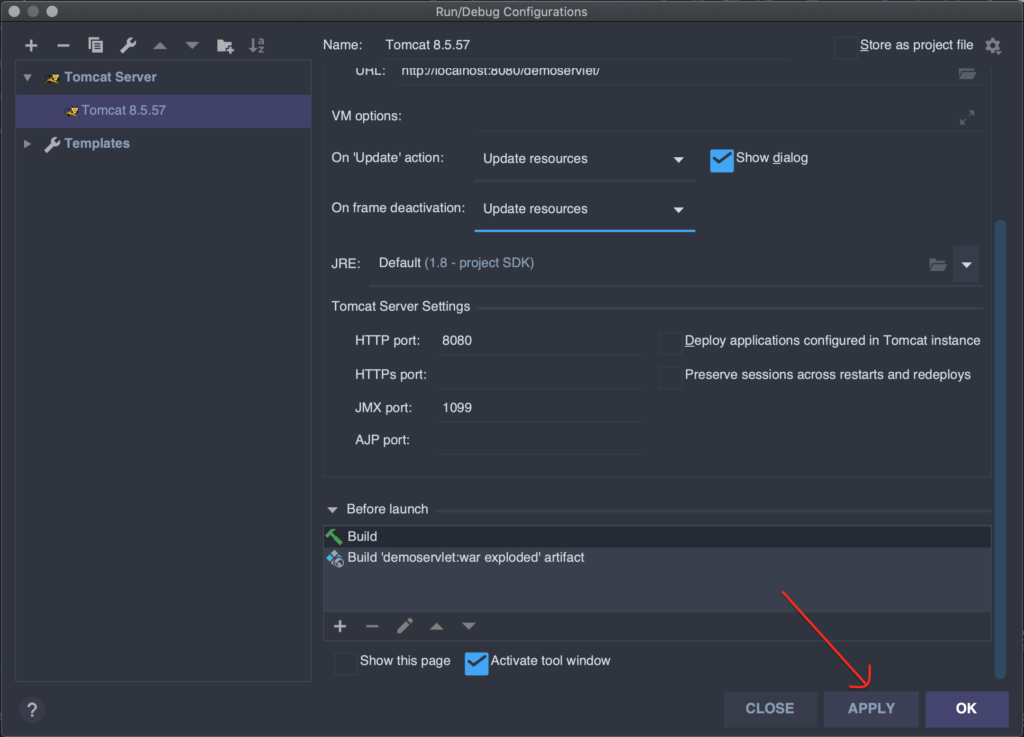Select the Tomcat 8.5.57 configuration
1024x737 pixels.
point(163,111)
